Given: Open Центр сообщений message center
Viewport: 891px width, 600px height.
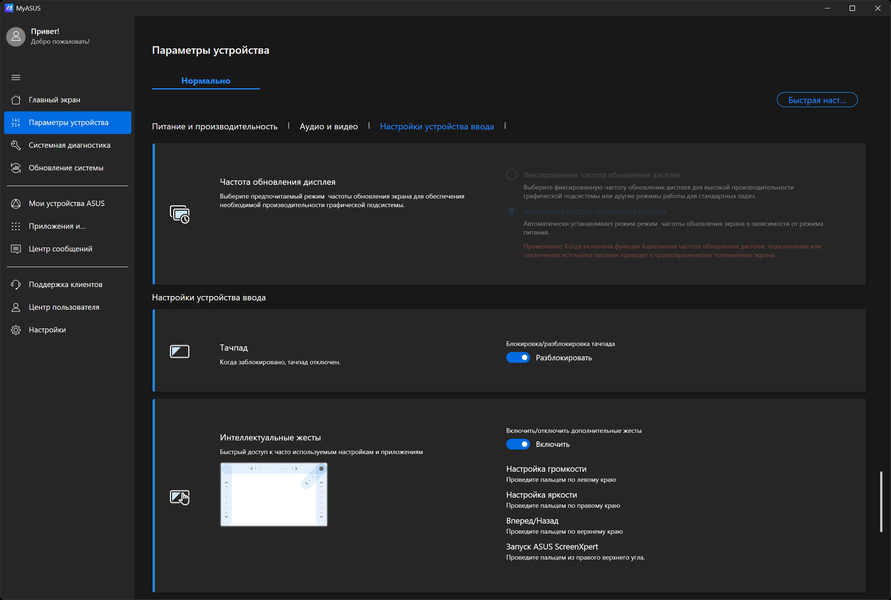Looking at the screenshot, I should [x=60, y=249].
